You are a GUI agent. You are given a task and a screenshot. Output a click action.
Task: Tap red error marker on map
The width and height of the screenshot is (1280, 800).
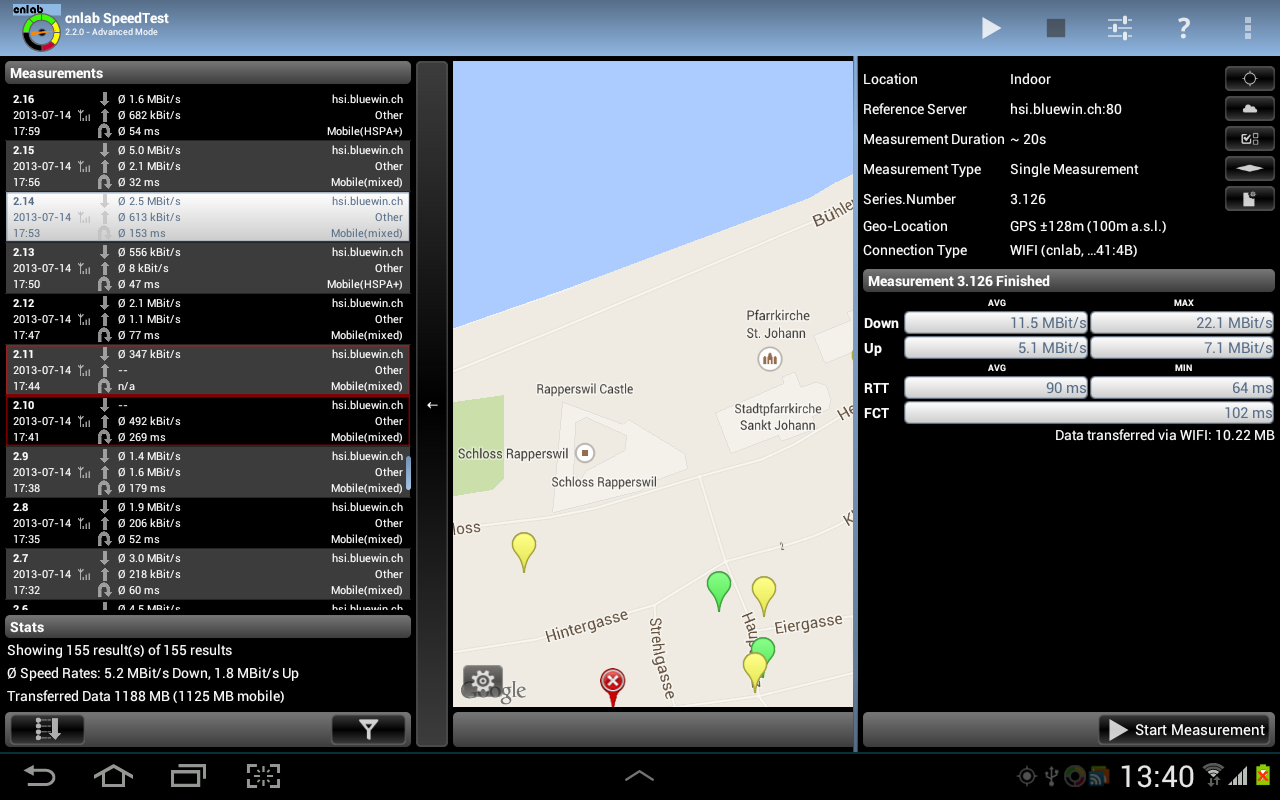(x=612, y=687)
